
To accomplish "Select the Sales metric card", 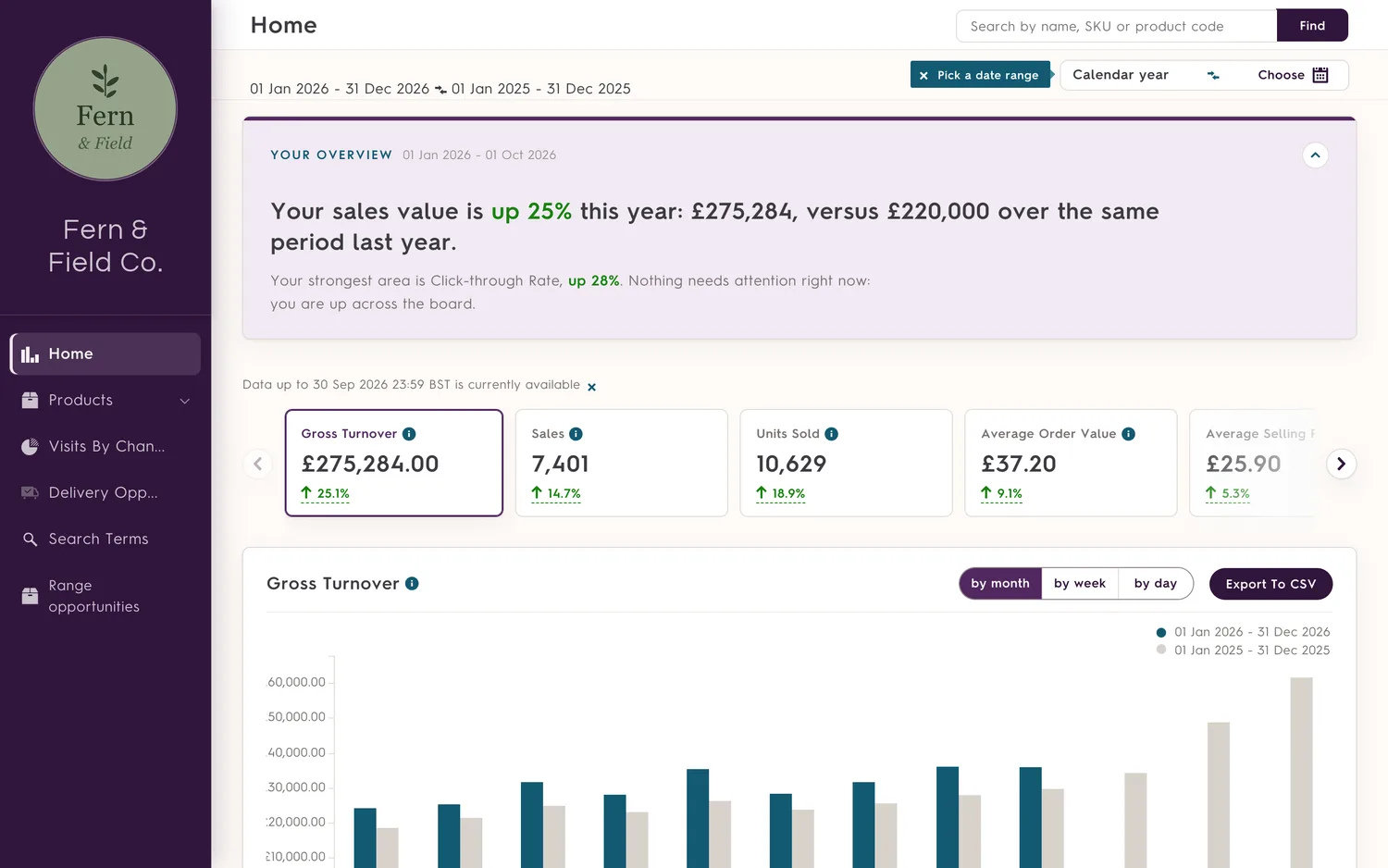I will tap(622, 463).
